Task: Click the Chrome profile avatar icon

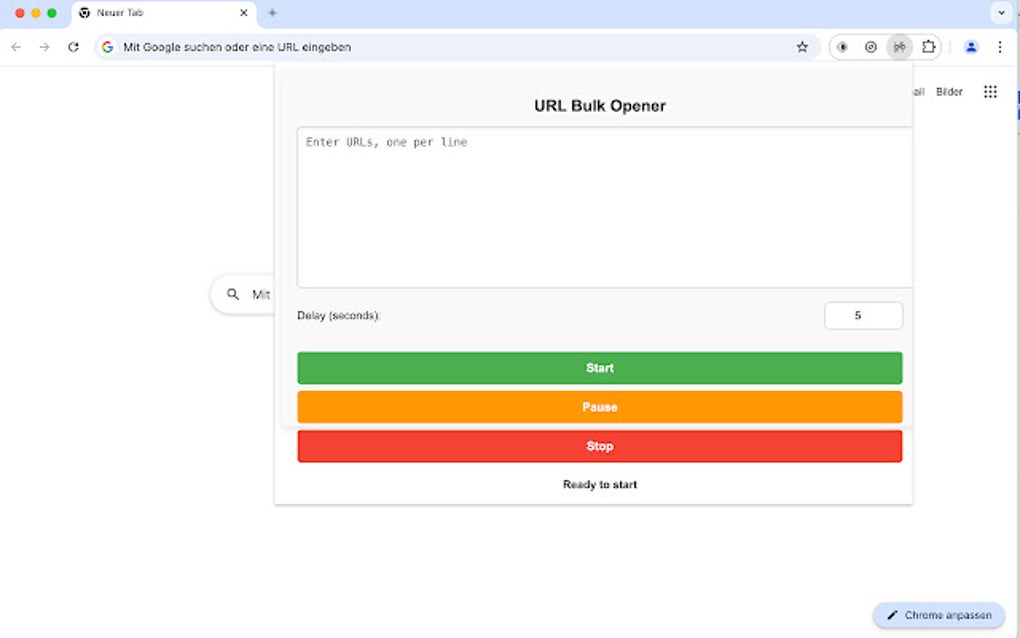Action: click(971, 46)
